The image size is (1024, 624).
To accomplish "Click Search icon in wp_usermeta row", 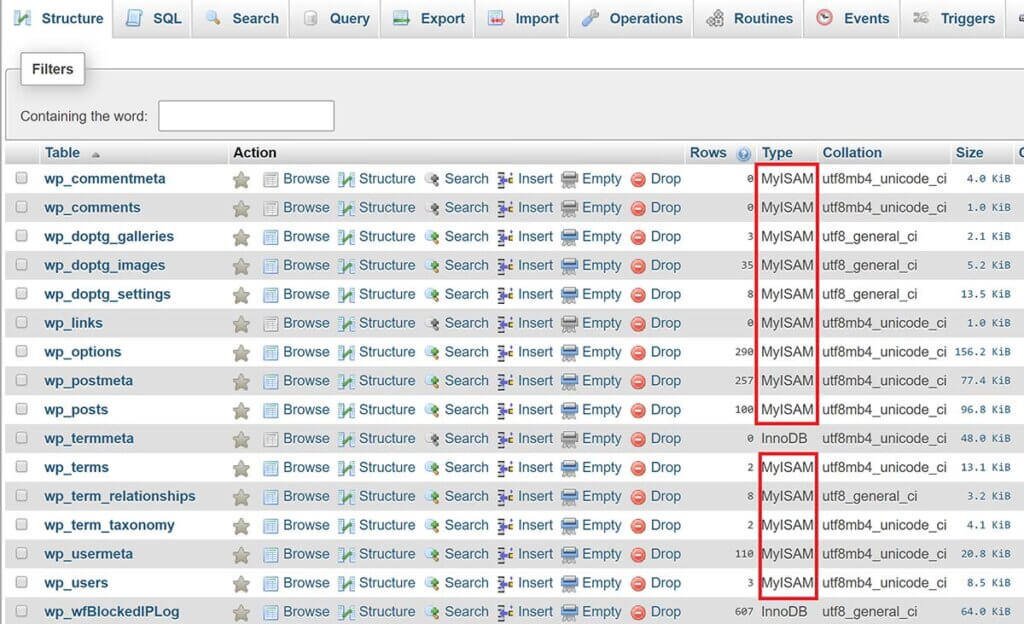I will point(432,554).
